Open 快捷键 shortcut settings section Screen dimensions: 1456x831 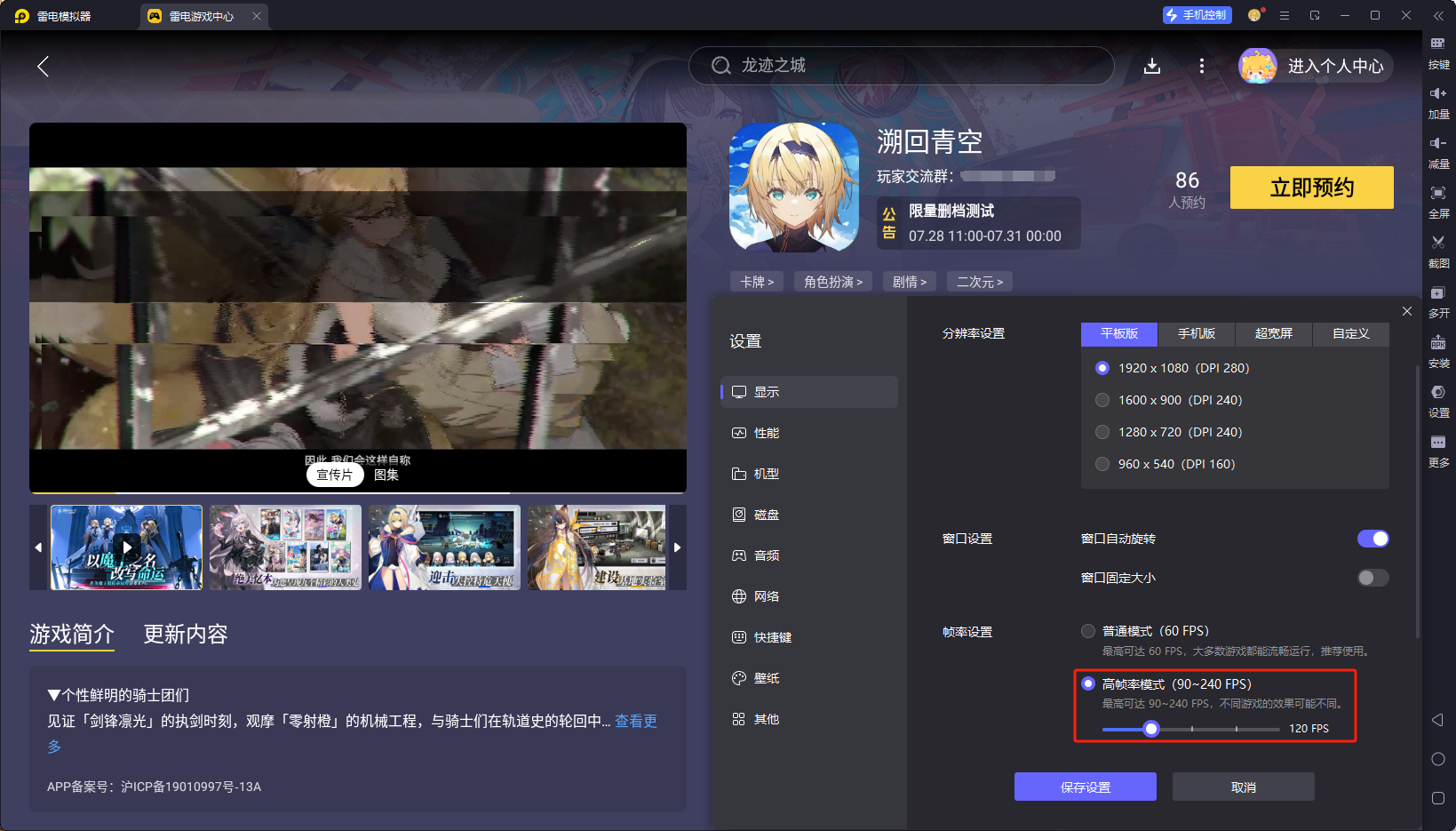click(809, 637)
